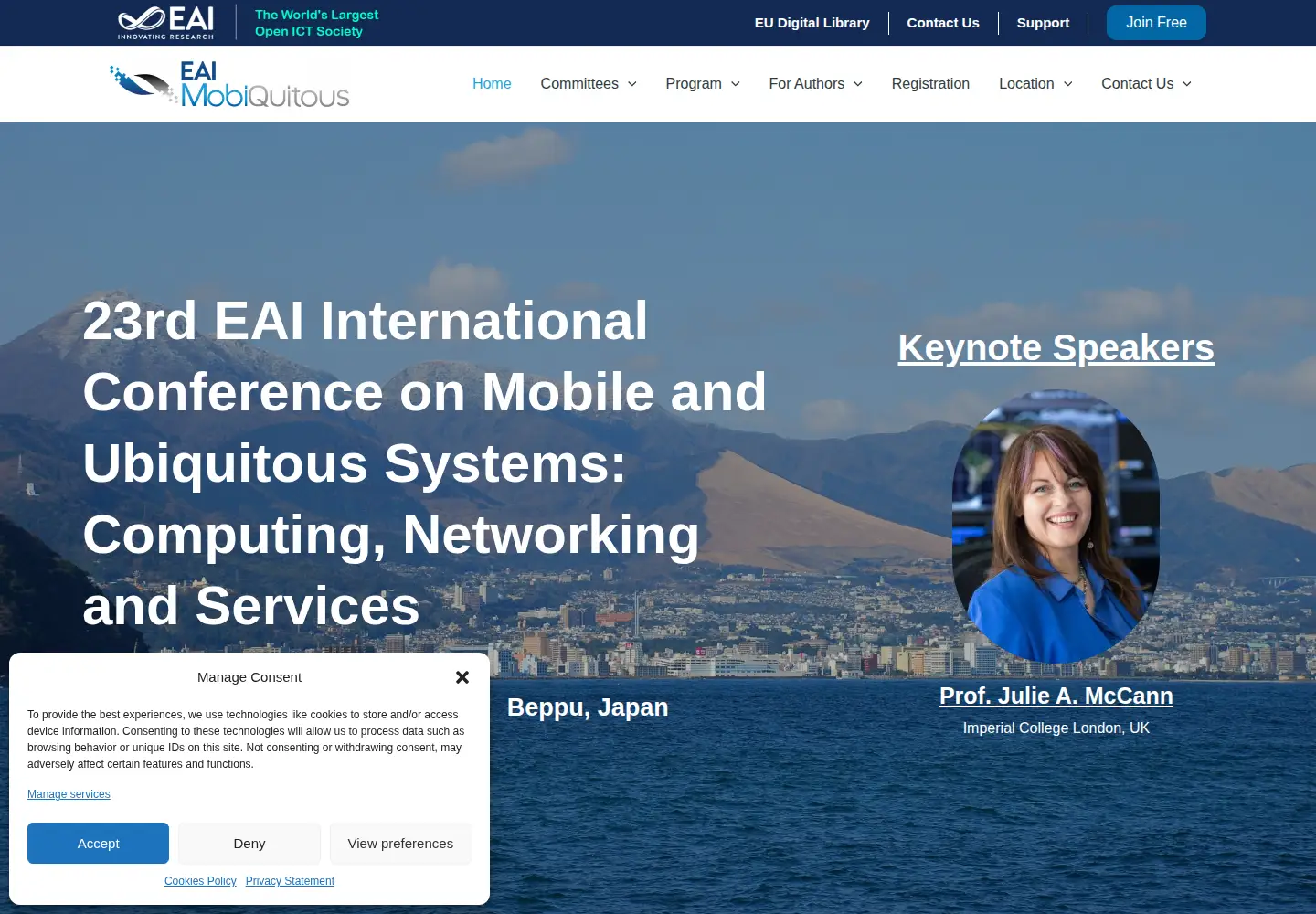Click the 'Manage Consent' dialog title

click(249, 677)
